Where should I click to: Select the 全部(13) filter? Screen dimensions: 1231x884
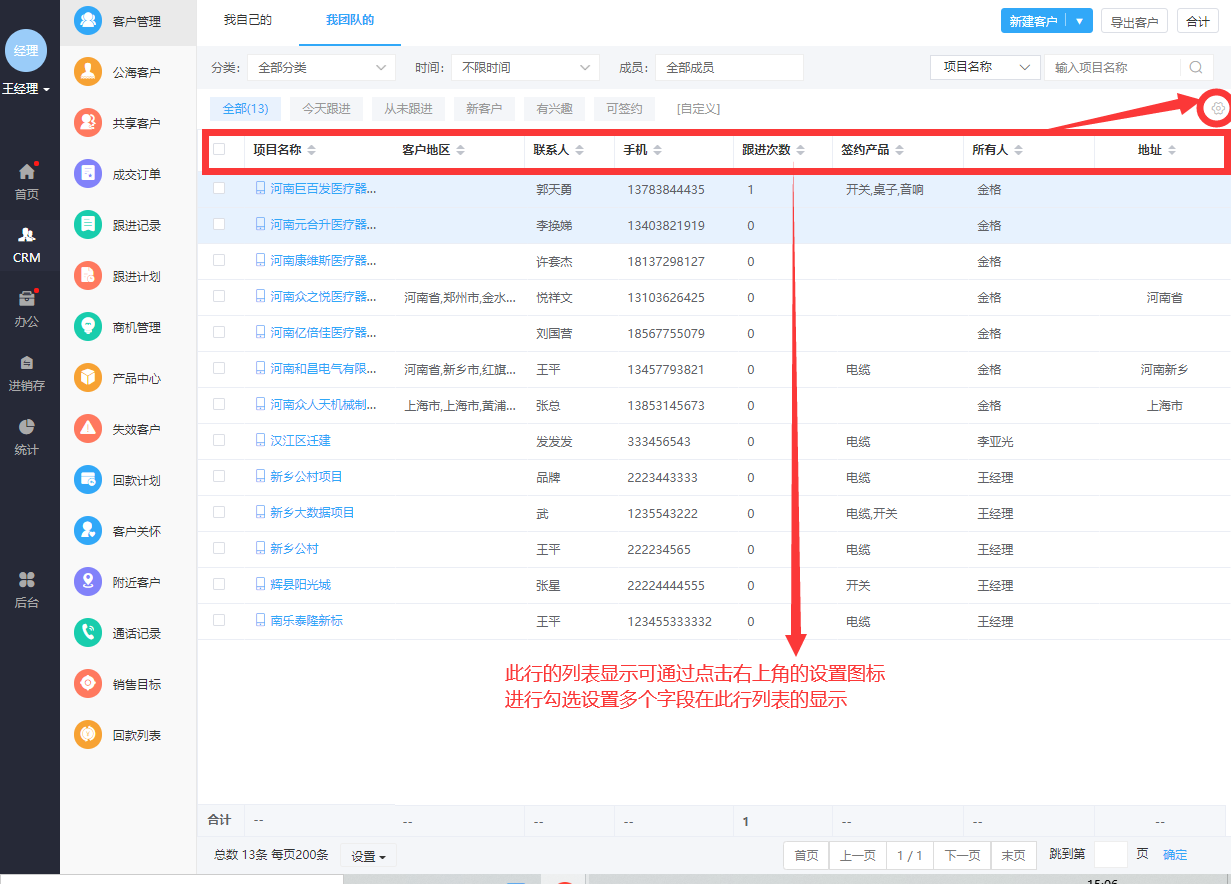(245, 109)
